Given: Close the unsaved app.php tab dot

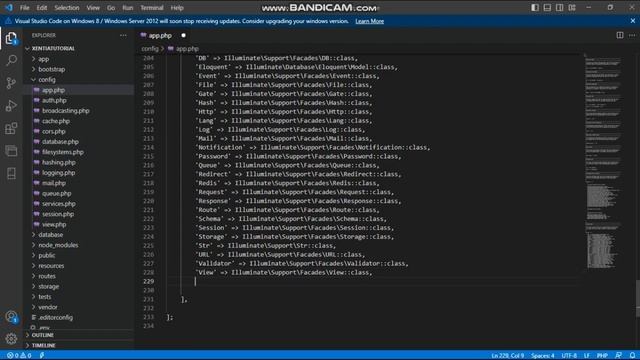Looking at the screenshot, I should (183, 36).
